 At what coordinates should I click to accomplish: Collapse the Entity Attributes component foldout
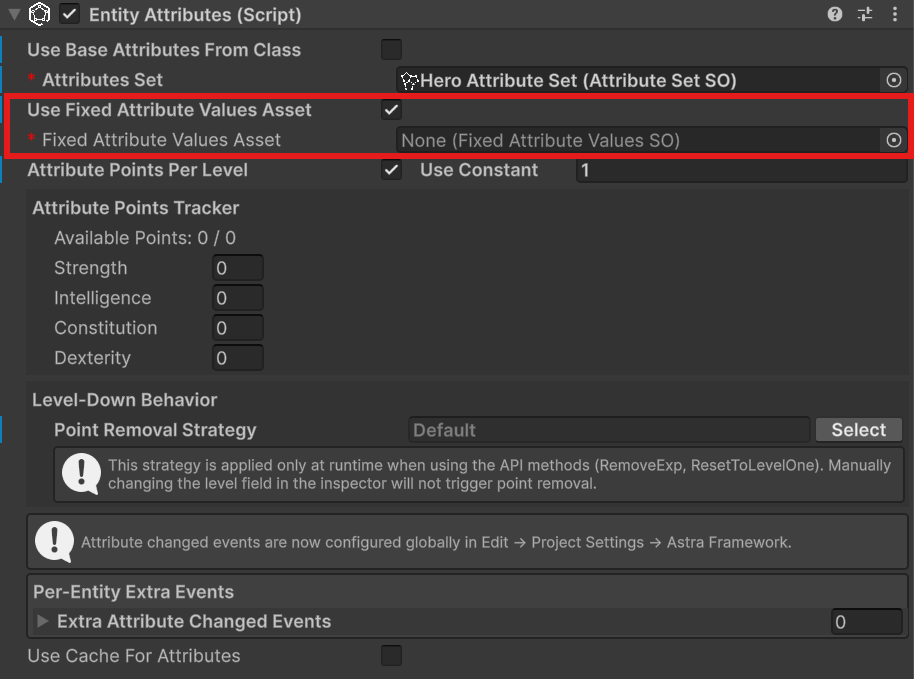tap(15, 14)
